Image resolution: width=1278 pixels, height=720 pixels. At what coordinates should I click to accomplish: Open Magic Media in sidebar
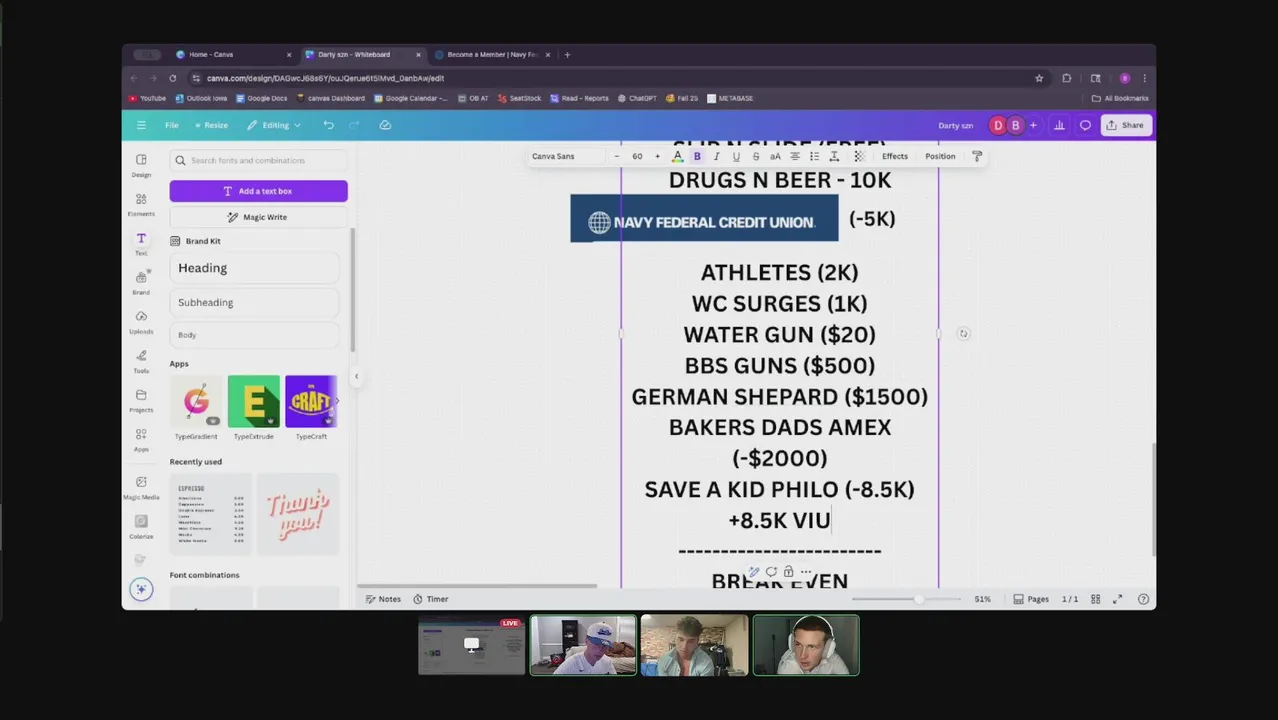[x=141, y=486]
